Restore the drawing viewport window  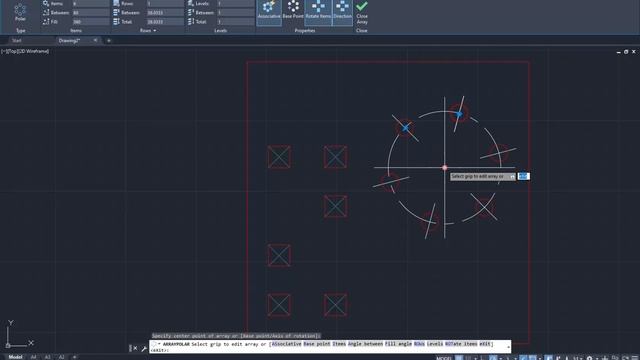[626, 52]
